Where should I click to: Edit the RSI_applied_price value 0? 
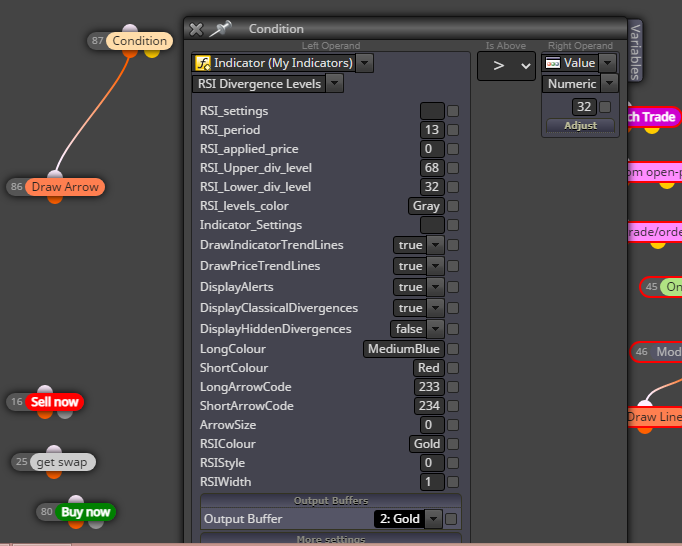432,149
